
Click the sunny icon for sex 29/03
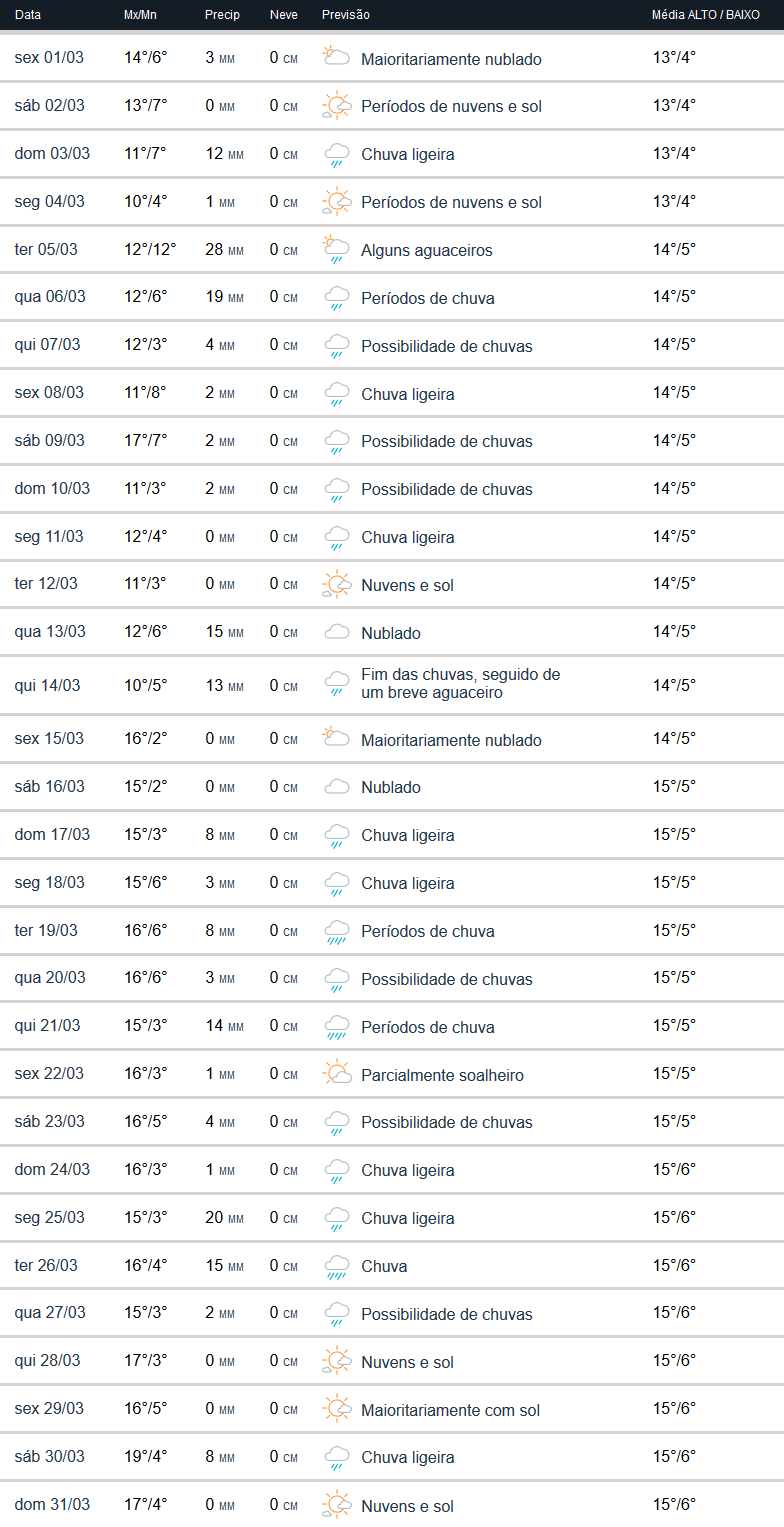[336, 1409]
